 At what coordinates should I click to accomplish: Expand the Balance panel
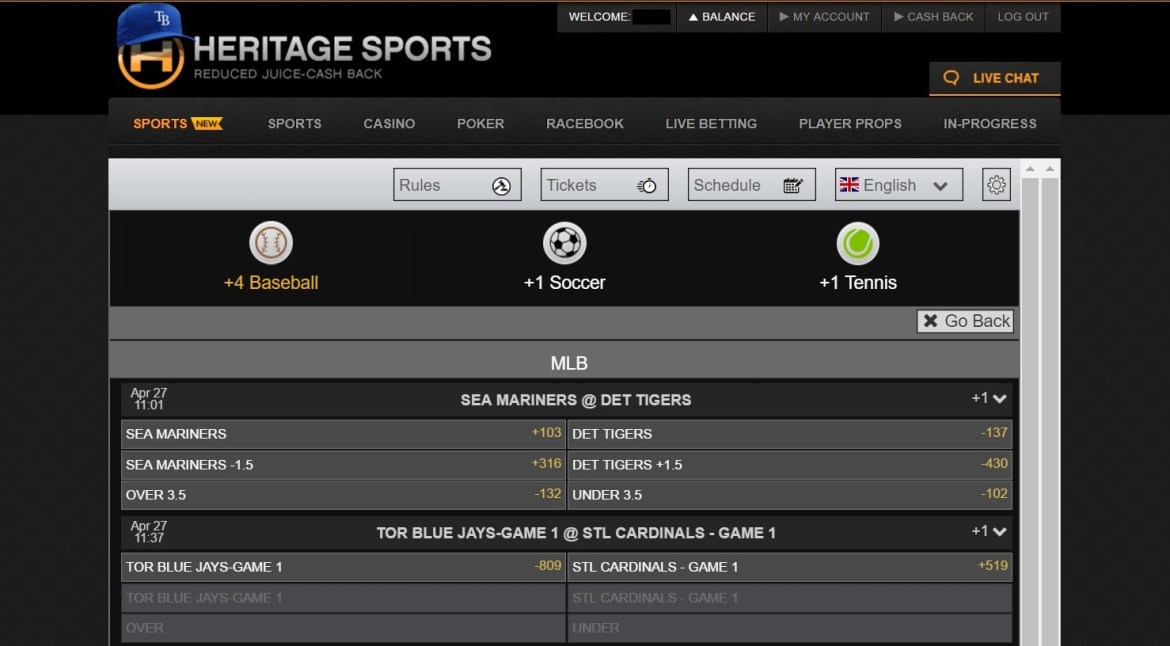coord(722,17)
